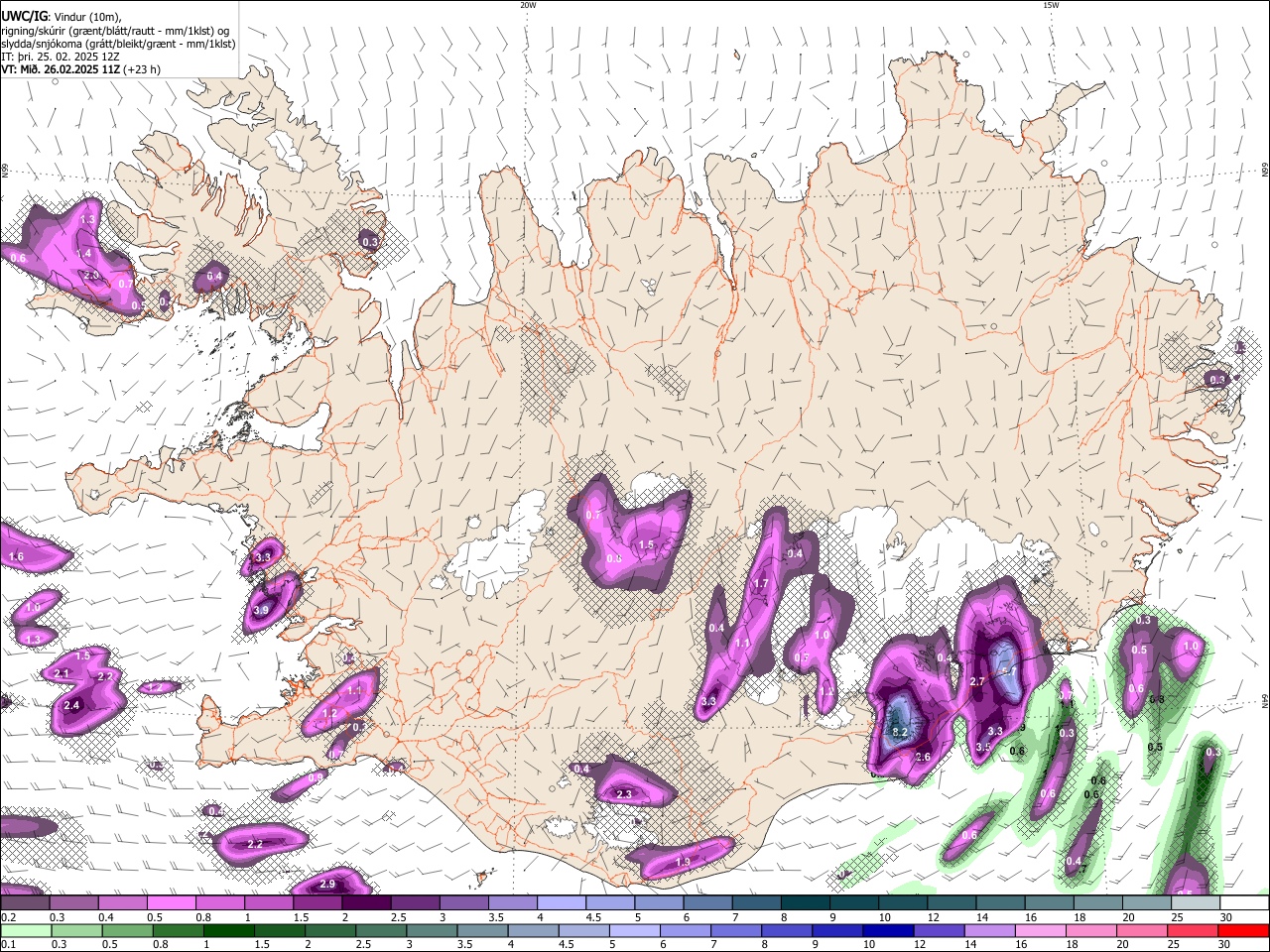Click the 8.2 precipitation peak value
Screen dimensions: 1270x952
901,732
